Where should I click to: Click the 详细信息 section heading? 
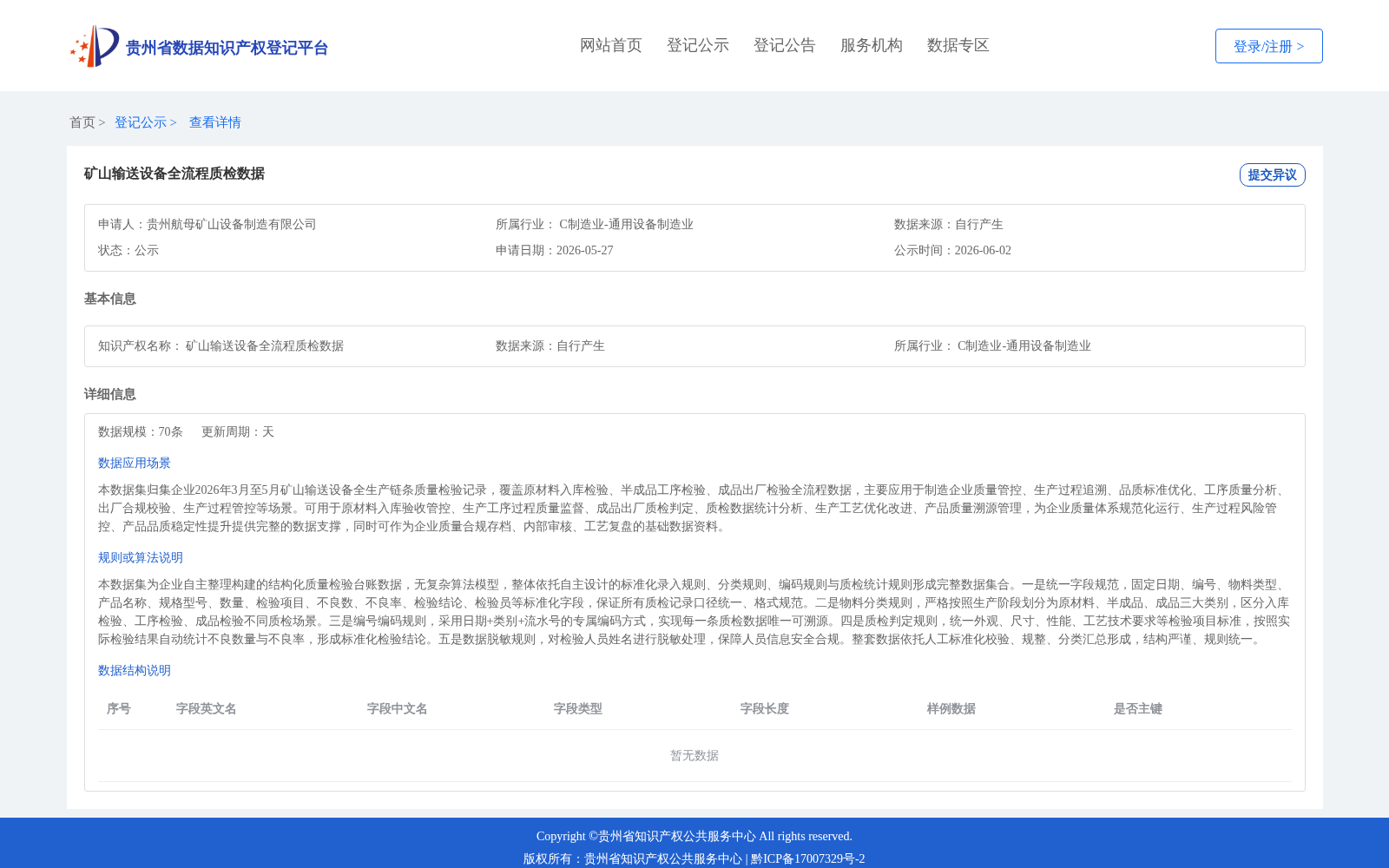tap(110, 394)
